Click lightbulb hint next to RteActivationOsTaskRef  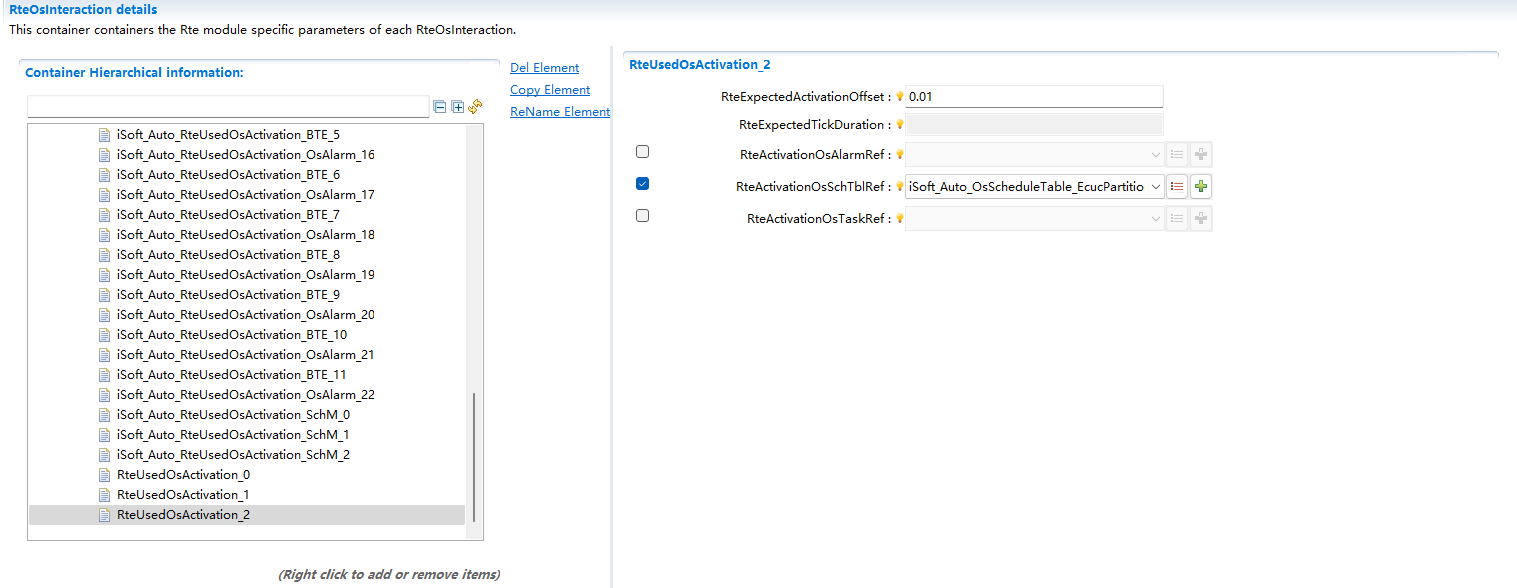pyautogui.click(x=899, y=219)
